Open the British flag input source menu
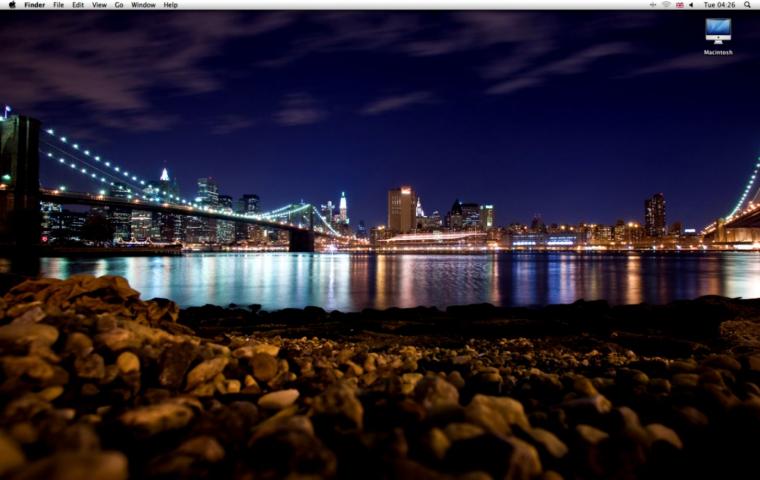Image resolution: width=760 pixels, height=480 pixels. (680, 5)
